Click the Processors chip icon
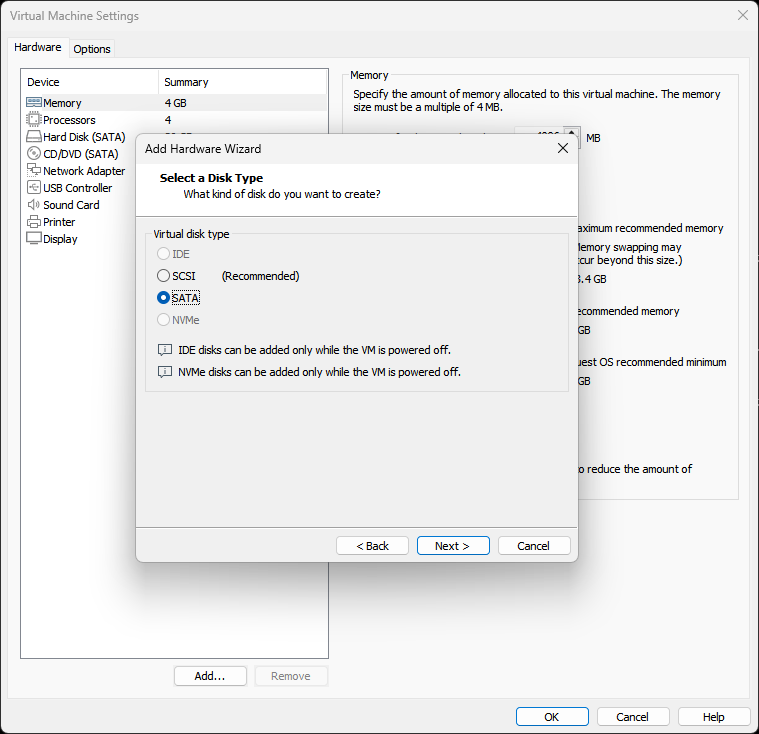The width and height of the screenshot is (759, 734). [x=33, y=120]
